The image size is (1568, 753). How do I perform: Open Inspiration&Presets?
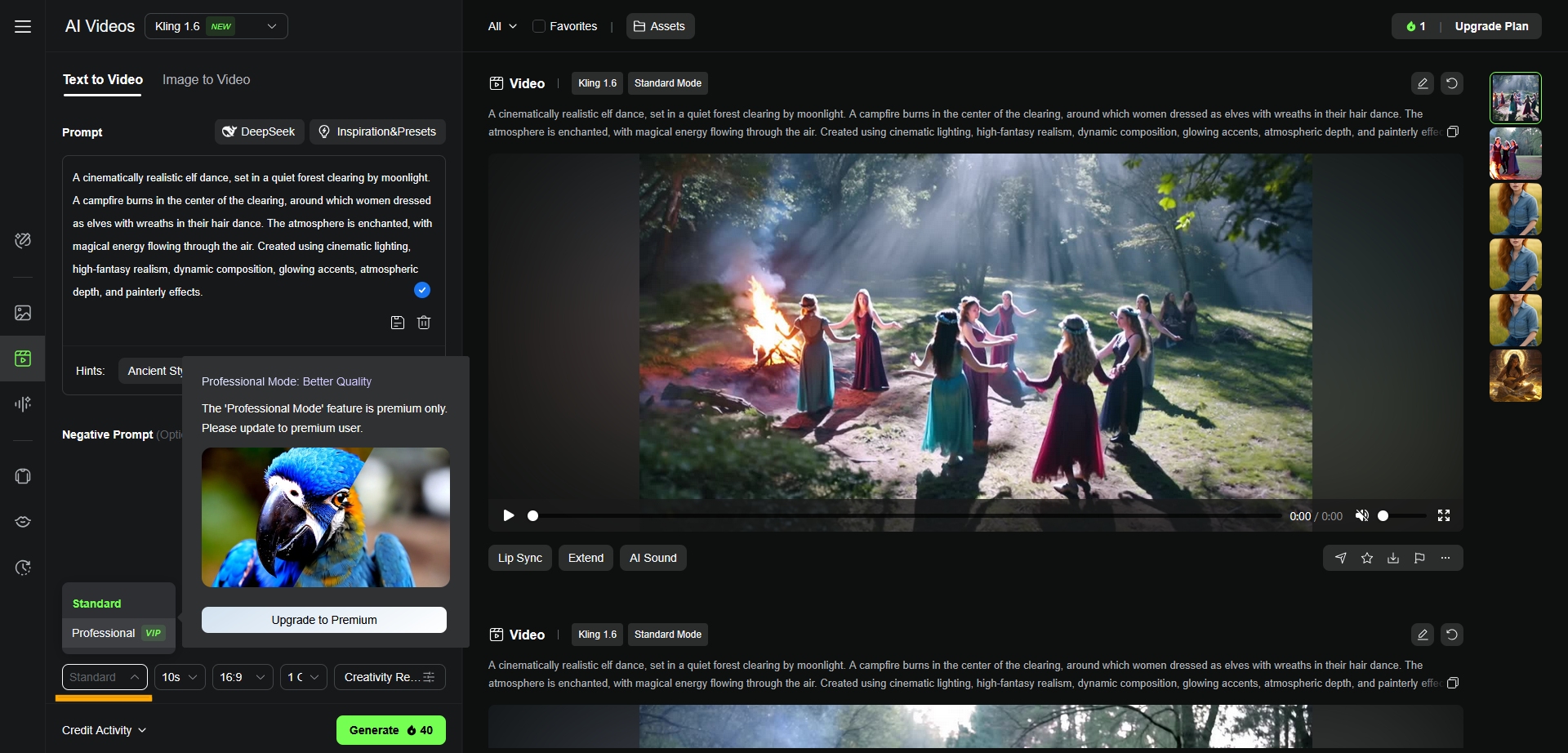(377, 131)
